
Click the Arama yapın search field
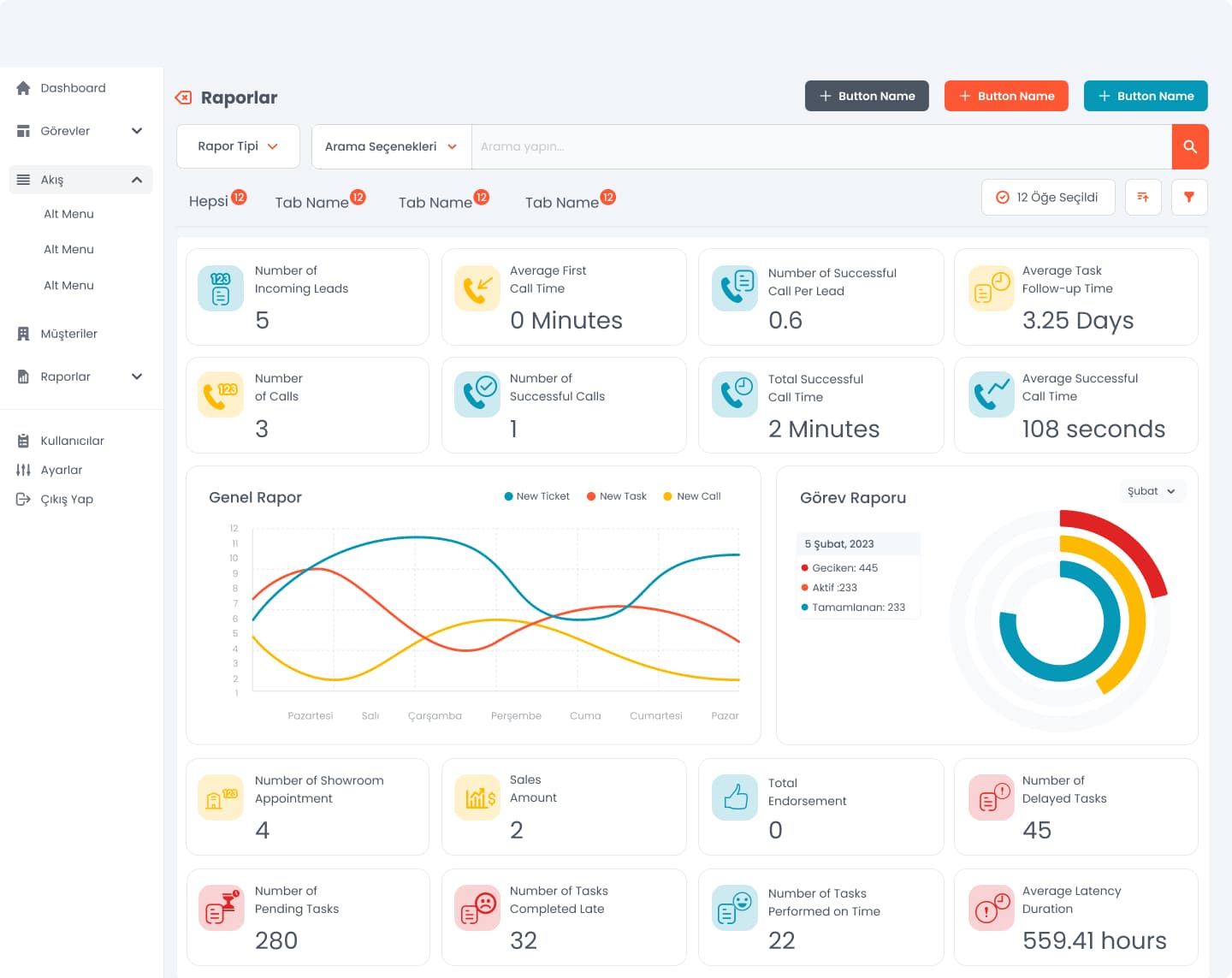point(821,146)
